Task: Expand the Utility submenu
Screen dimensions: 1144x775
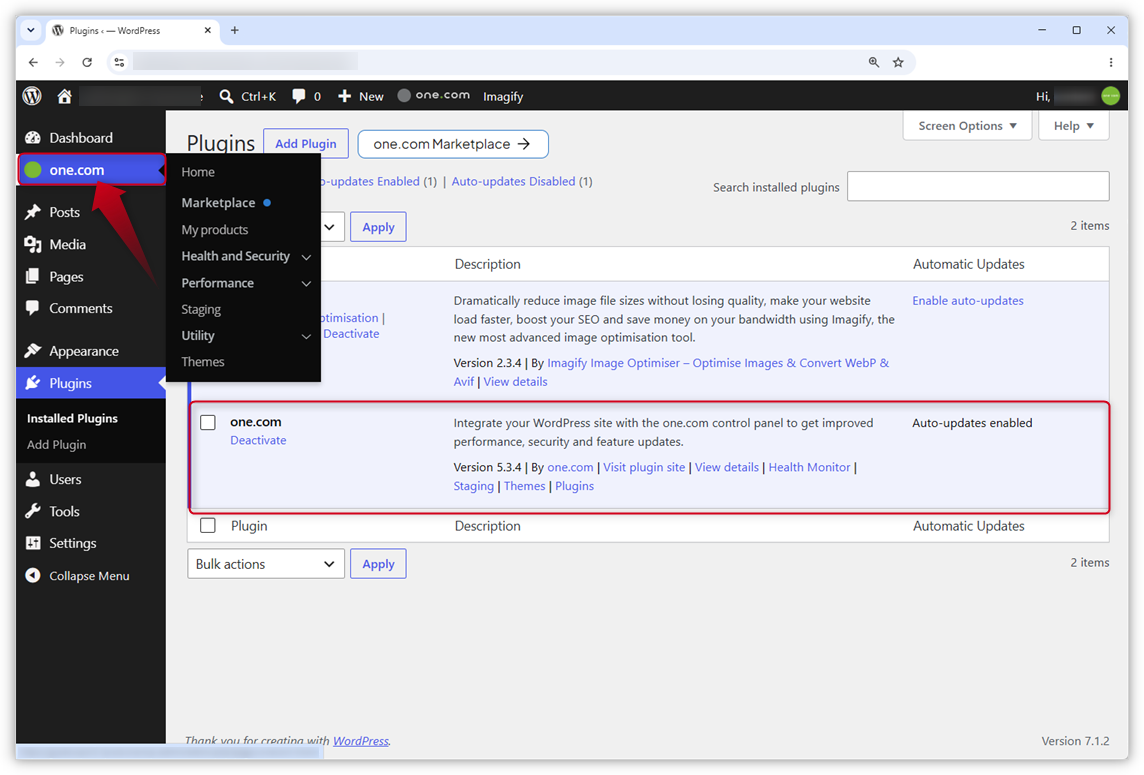Action: pyautogui.click(x=306, y=336)
